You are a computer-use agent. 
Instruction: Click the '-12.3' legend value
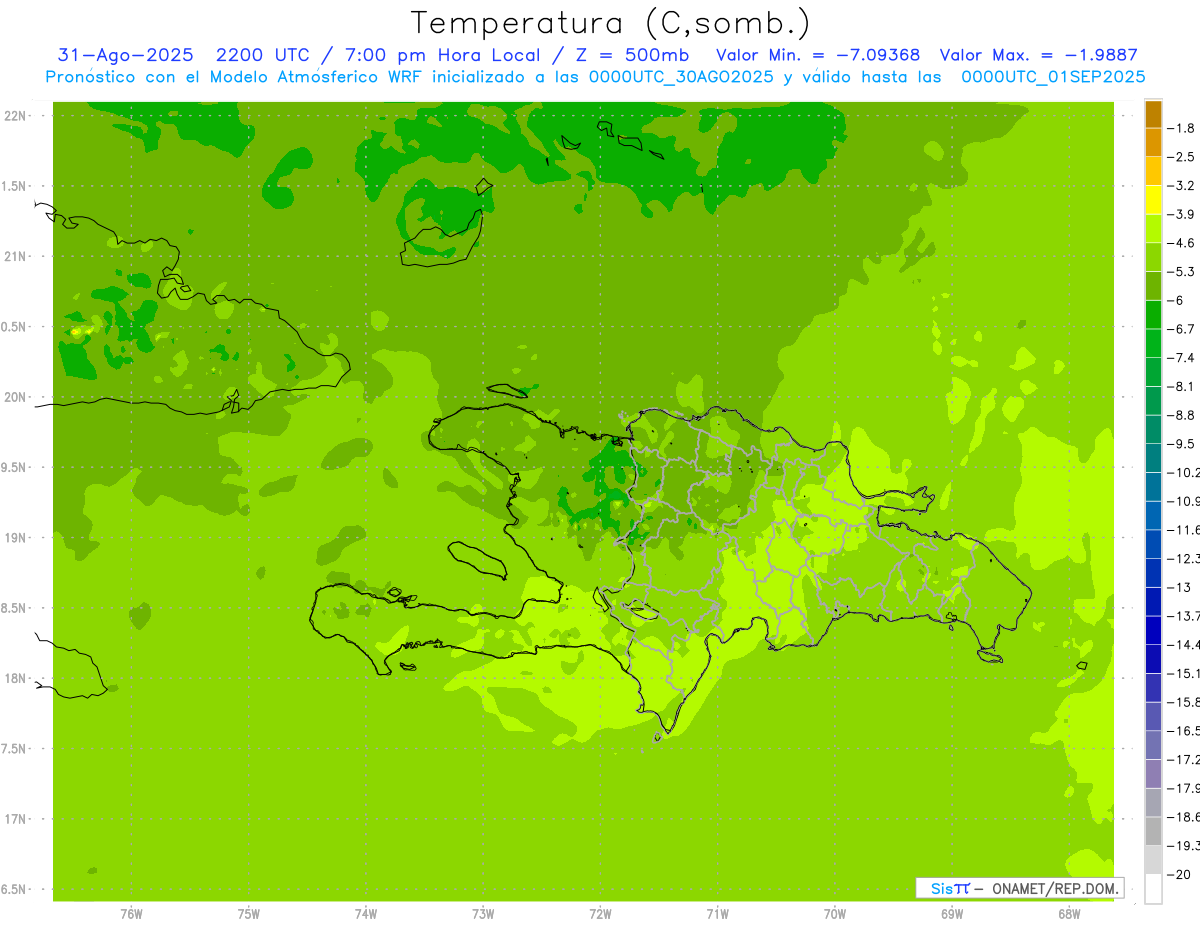point(1184,558)
